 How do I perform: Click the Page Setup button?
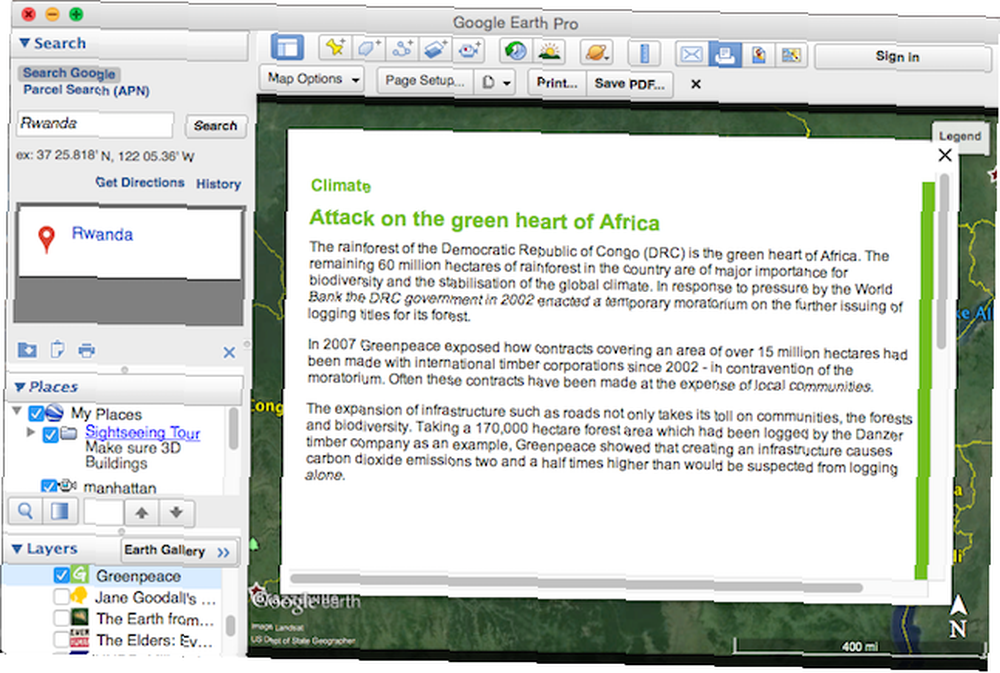[425, 81]
